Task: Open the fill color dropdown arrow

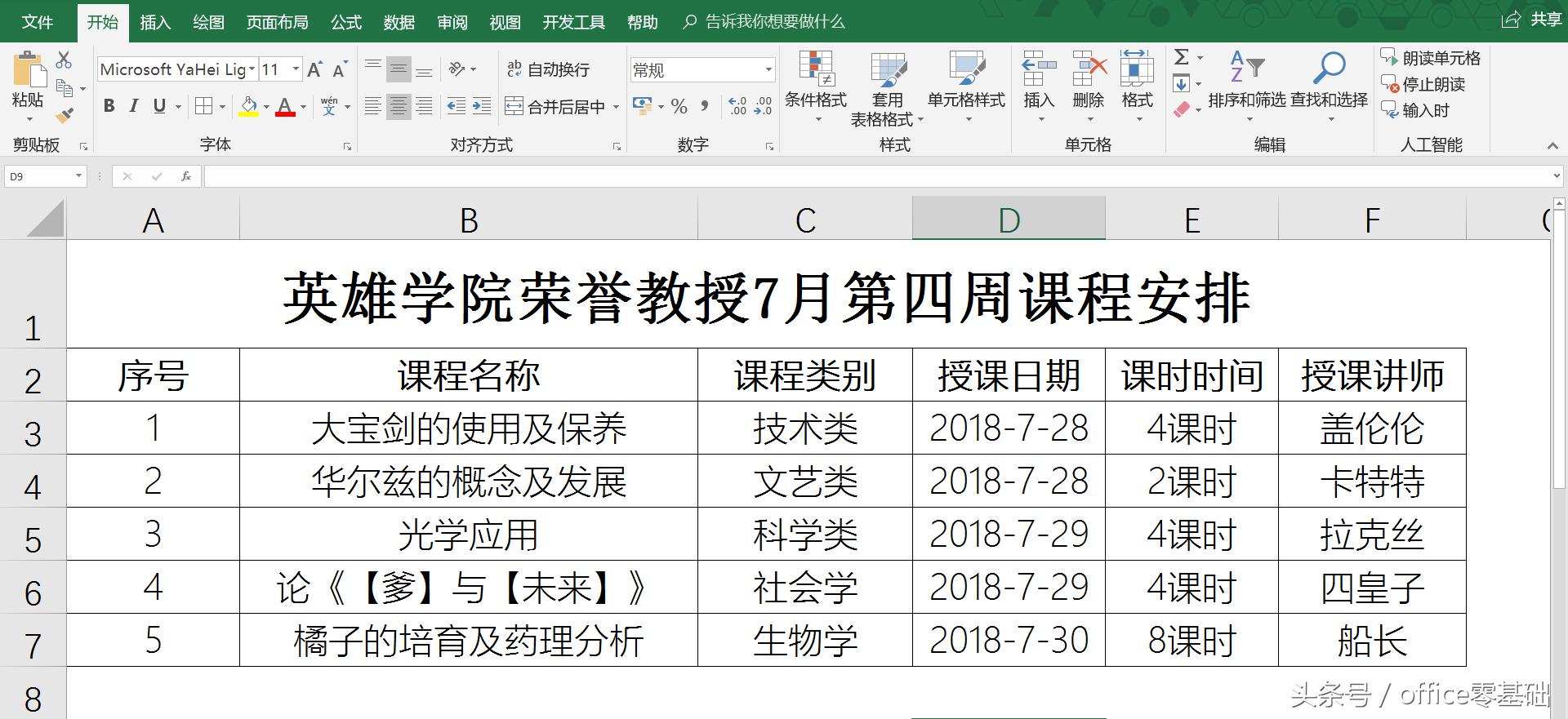Action: coord(267,107)
